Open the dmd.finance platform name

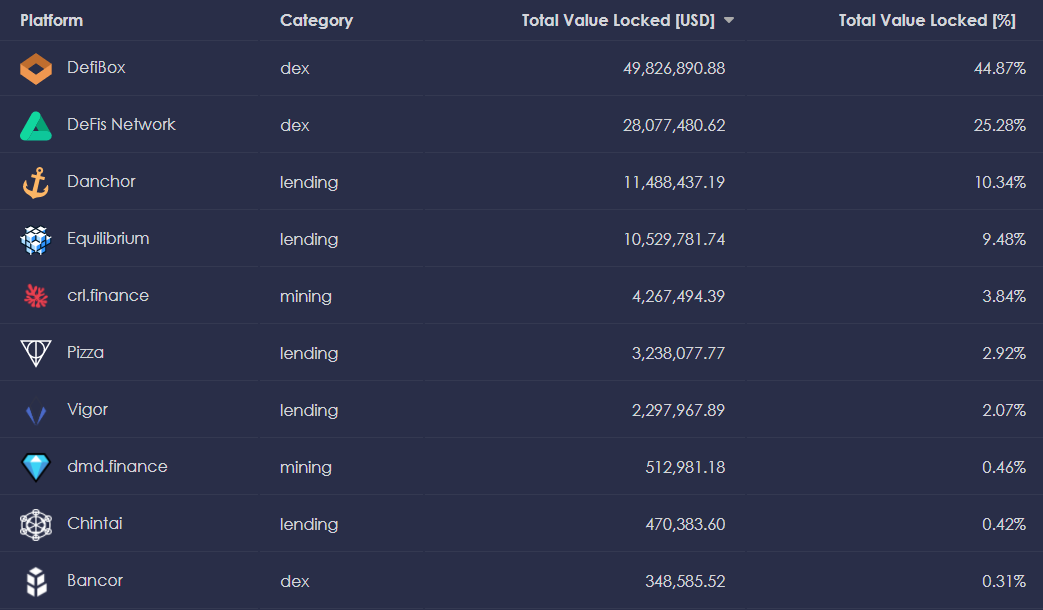117,466
